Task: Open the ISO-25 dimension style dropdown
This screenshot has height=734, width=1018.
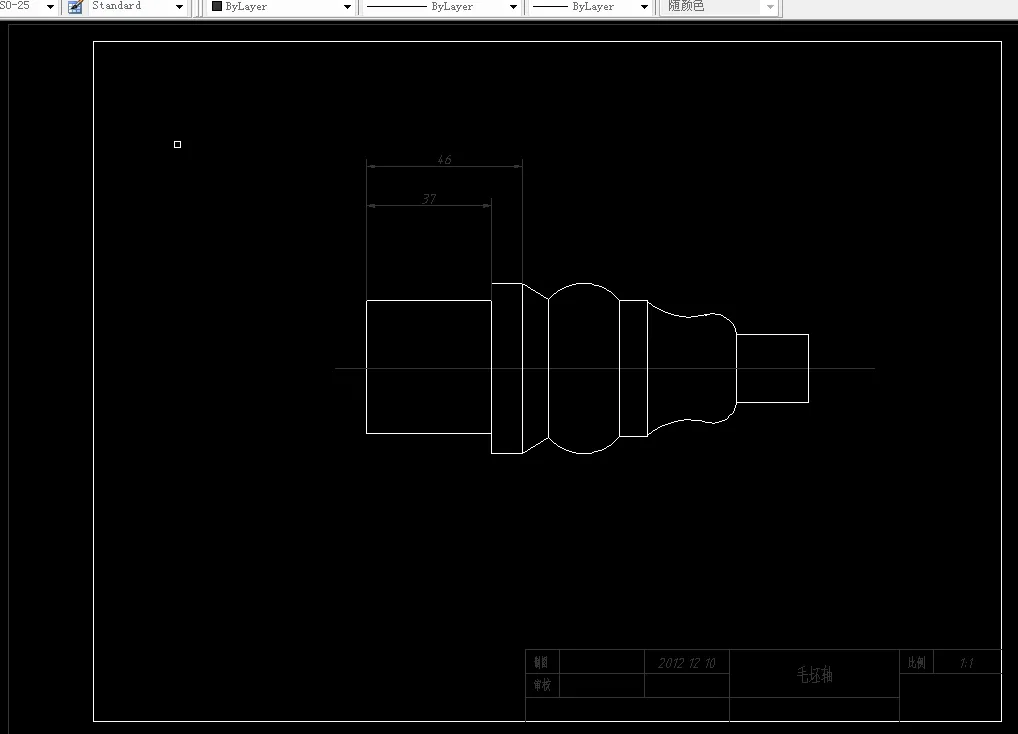Action: [50, 6]
